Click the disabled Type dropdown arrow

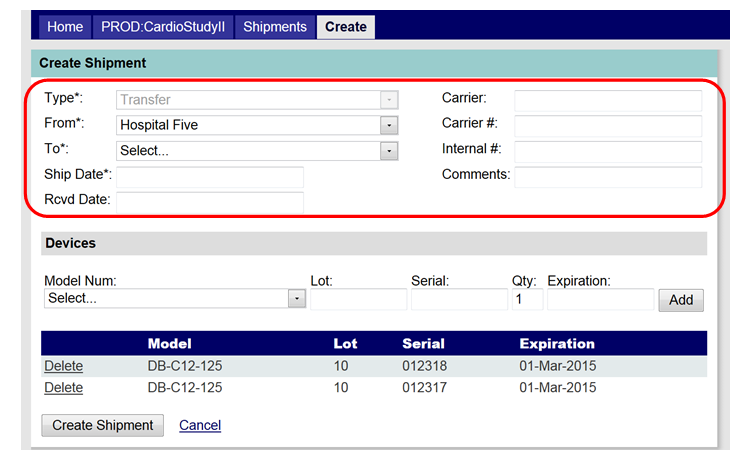pyautogui.click(x=389, y=100)
